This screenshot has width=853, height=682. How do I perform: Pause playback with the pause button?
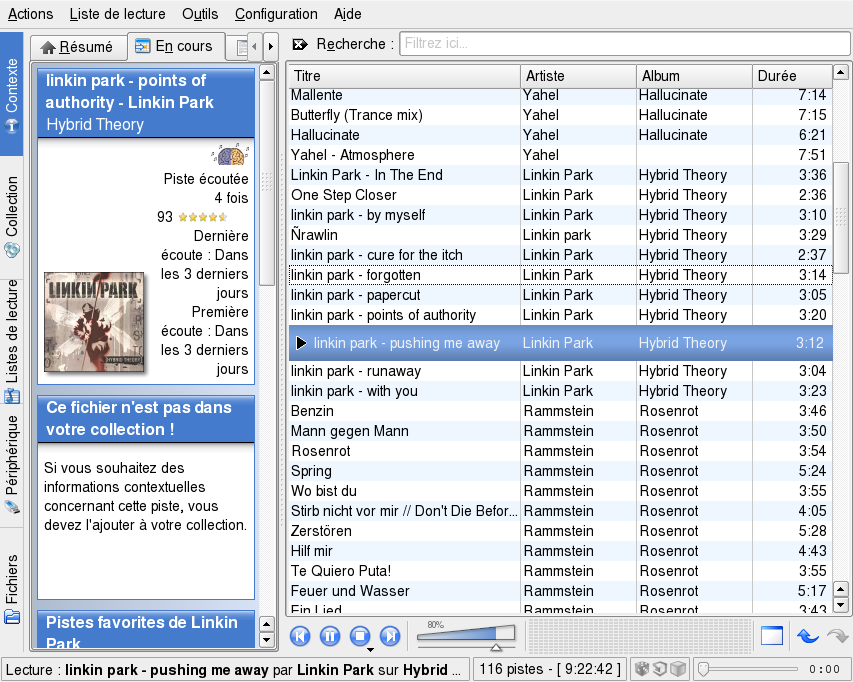(x=330, y=636)
